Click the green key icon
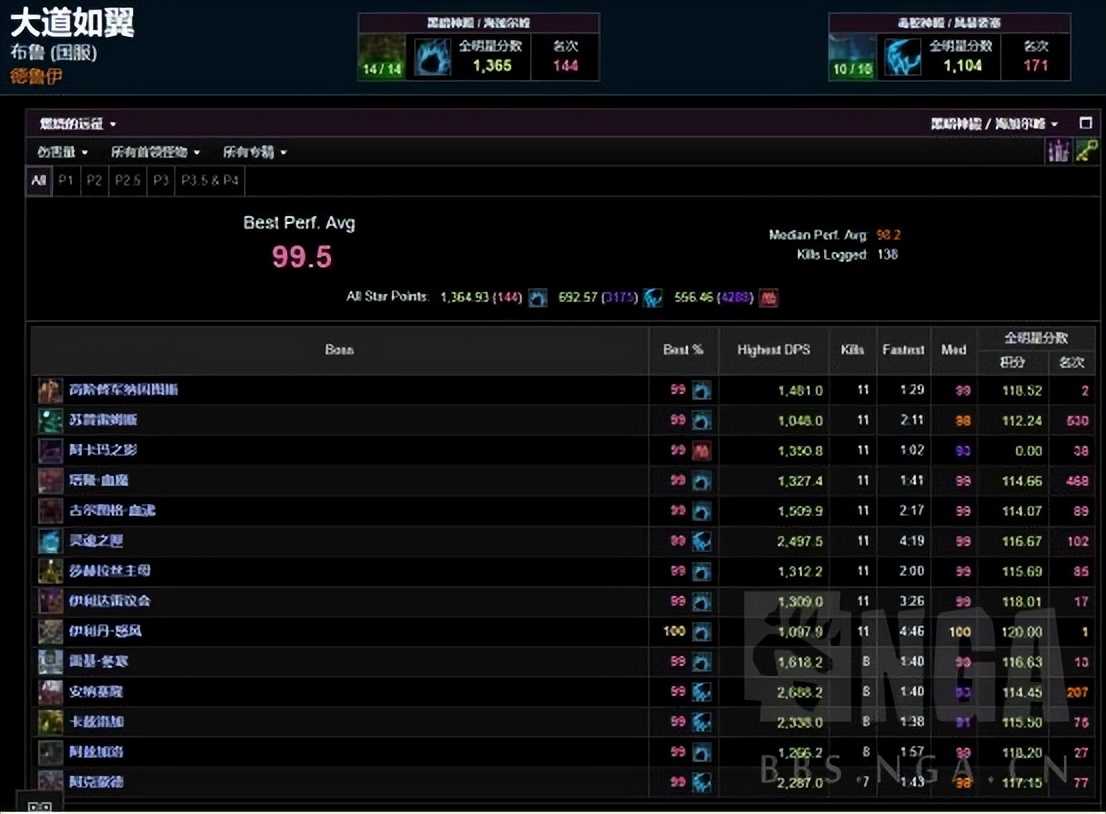Screen dimensions: 1106x814 point(1086,150)
